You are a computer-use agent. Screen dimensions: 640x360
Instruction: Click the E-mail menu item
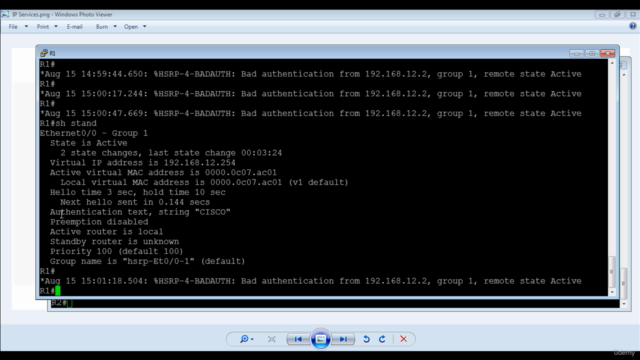pyautogui.click(x=74, y=27)
